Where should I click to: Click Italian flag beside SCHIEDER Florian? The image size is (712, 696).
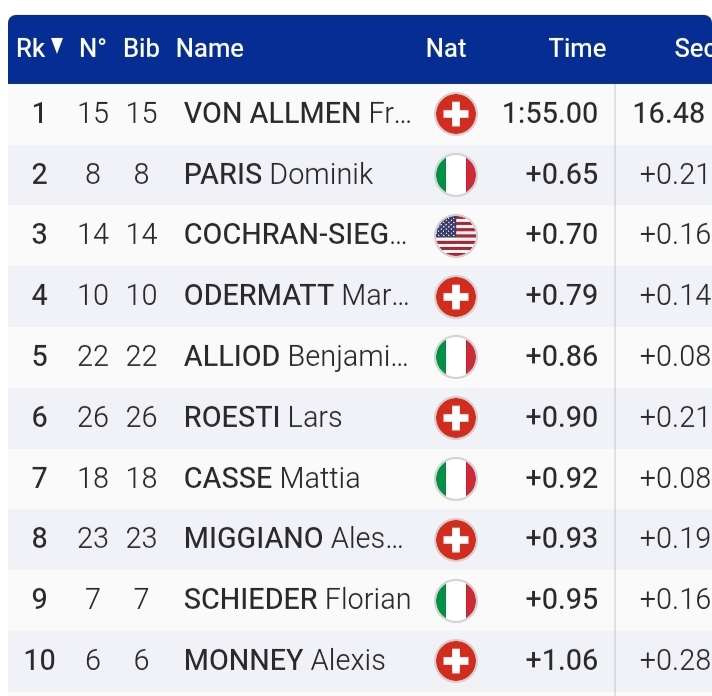pyautogui.click(x=456, y=600)
